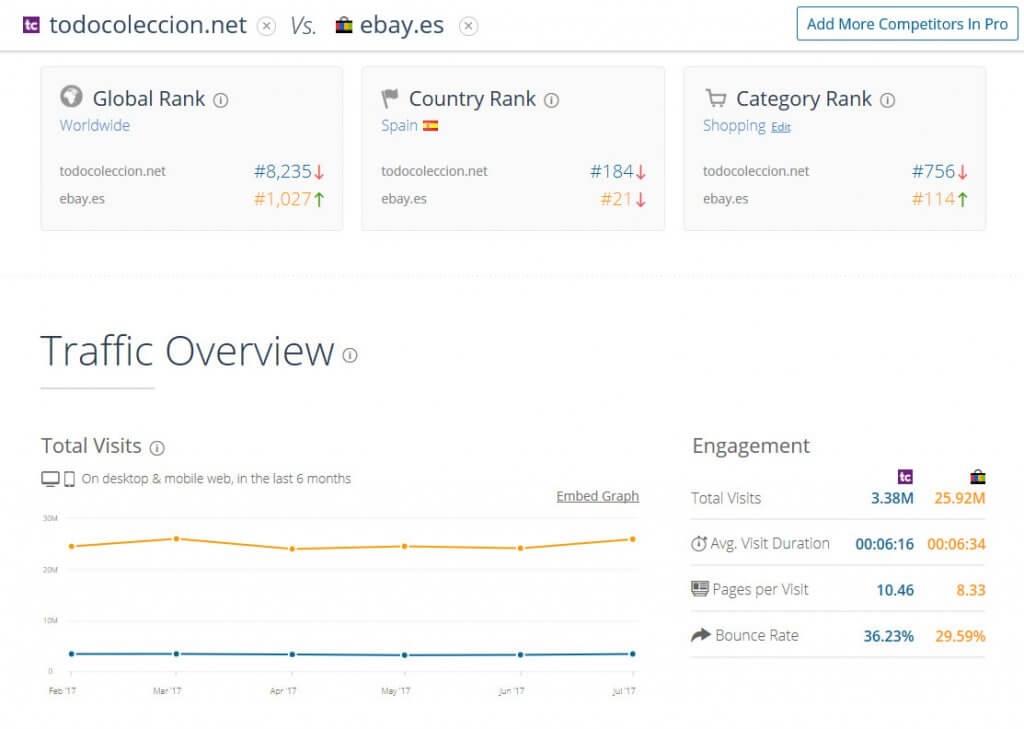Click the ebay.es logo icon in header
This screenshot has width=1024, height=729.
click(344, 25)
